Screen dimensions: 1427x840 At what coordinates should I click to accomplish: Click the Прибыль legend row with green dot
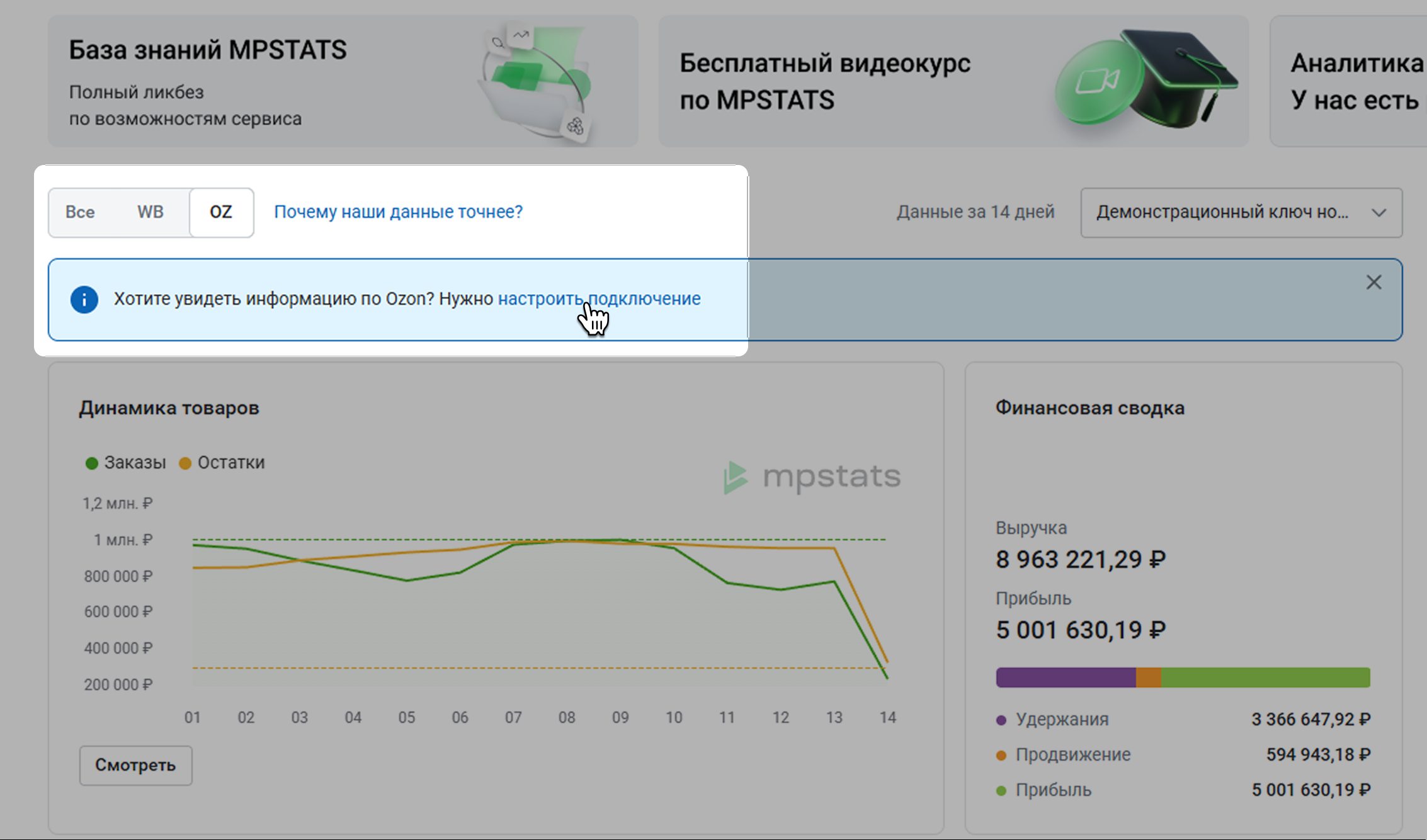[1183, 790]
